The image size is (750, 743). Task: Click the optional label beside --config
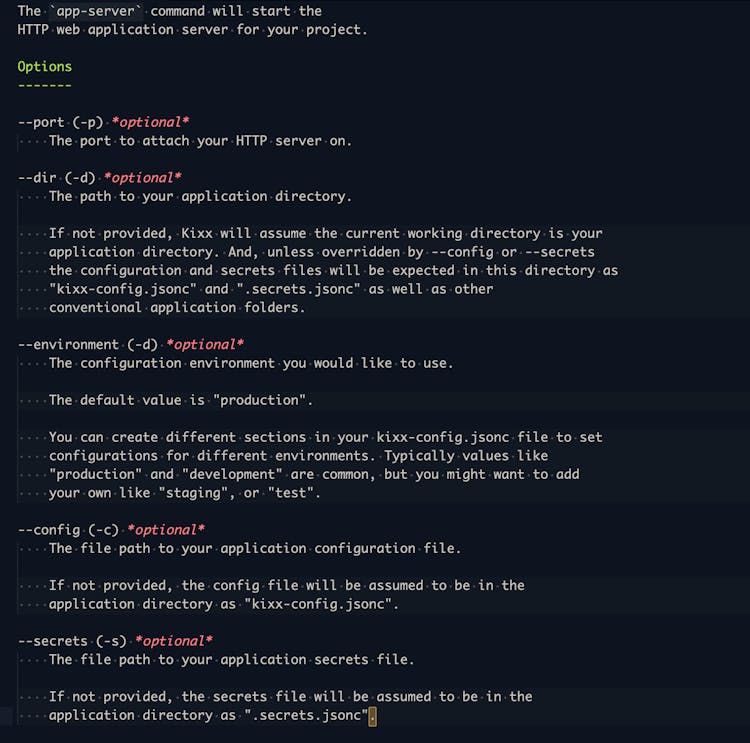(166, 530)
